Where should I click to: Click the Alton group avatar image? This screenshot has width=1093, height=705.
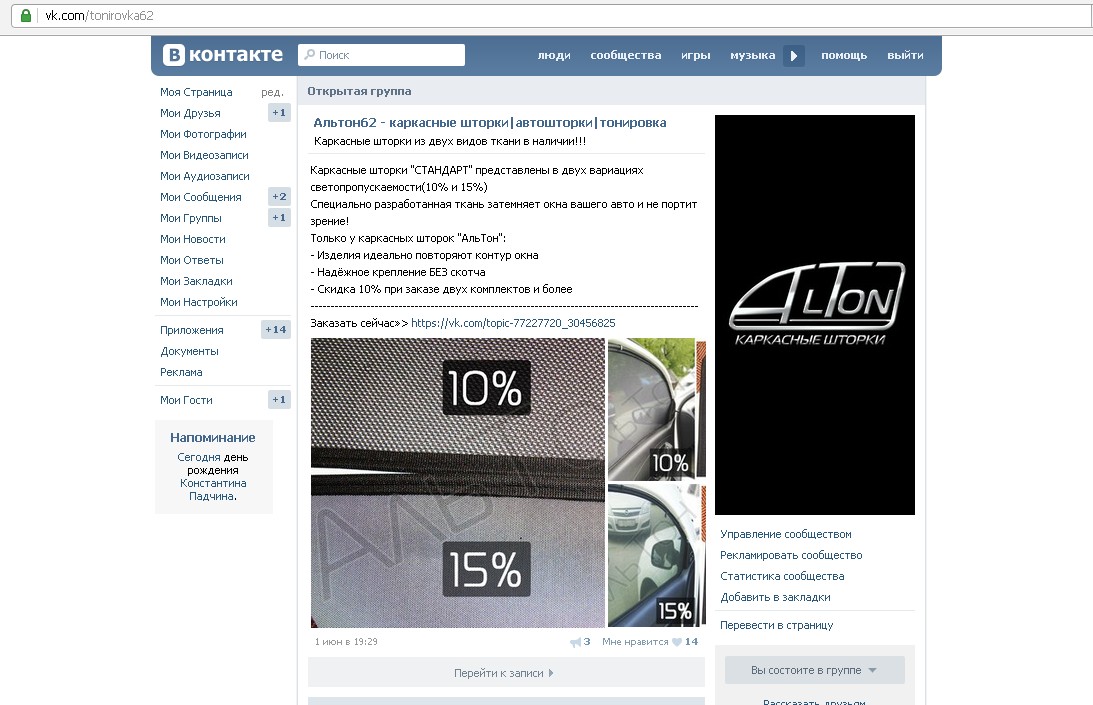[815, 314]
